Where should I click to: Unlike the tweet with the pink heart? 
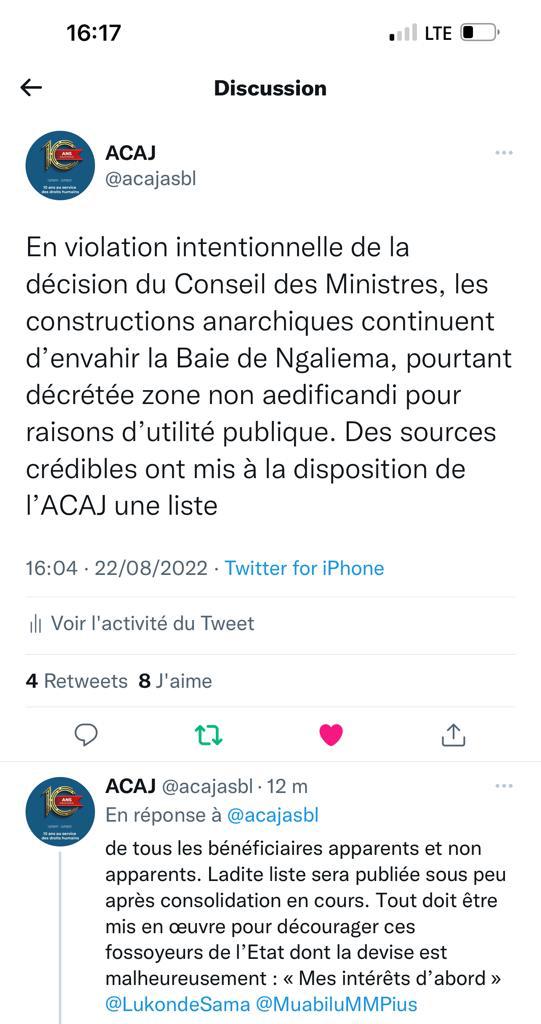click(331, 735)
